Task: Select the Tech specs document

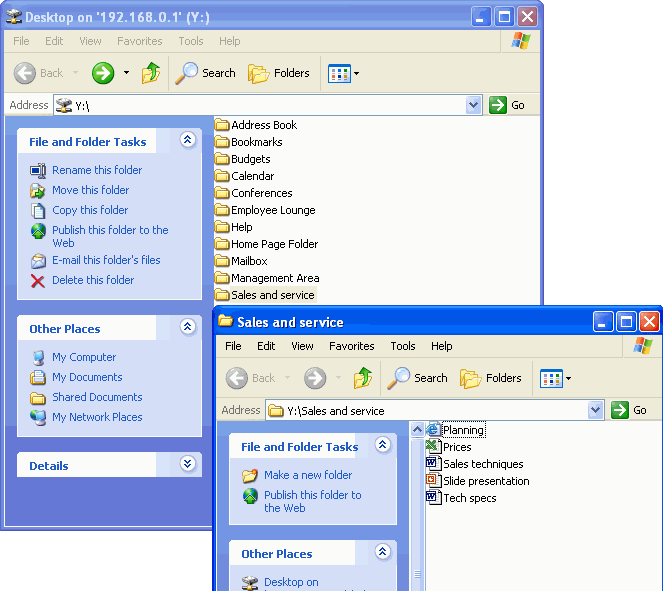Action: point(469,498)
